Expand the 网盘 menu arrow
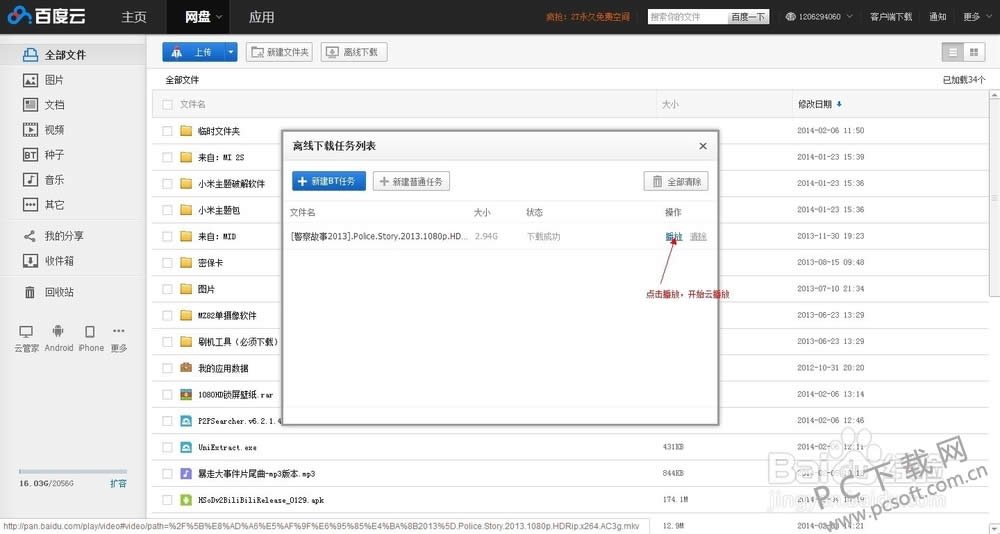This screenshot has width=1000, height=534. [x=219, y=17]
